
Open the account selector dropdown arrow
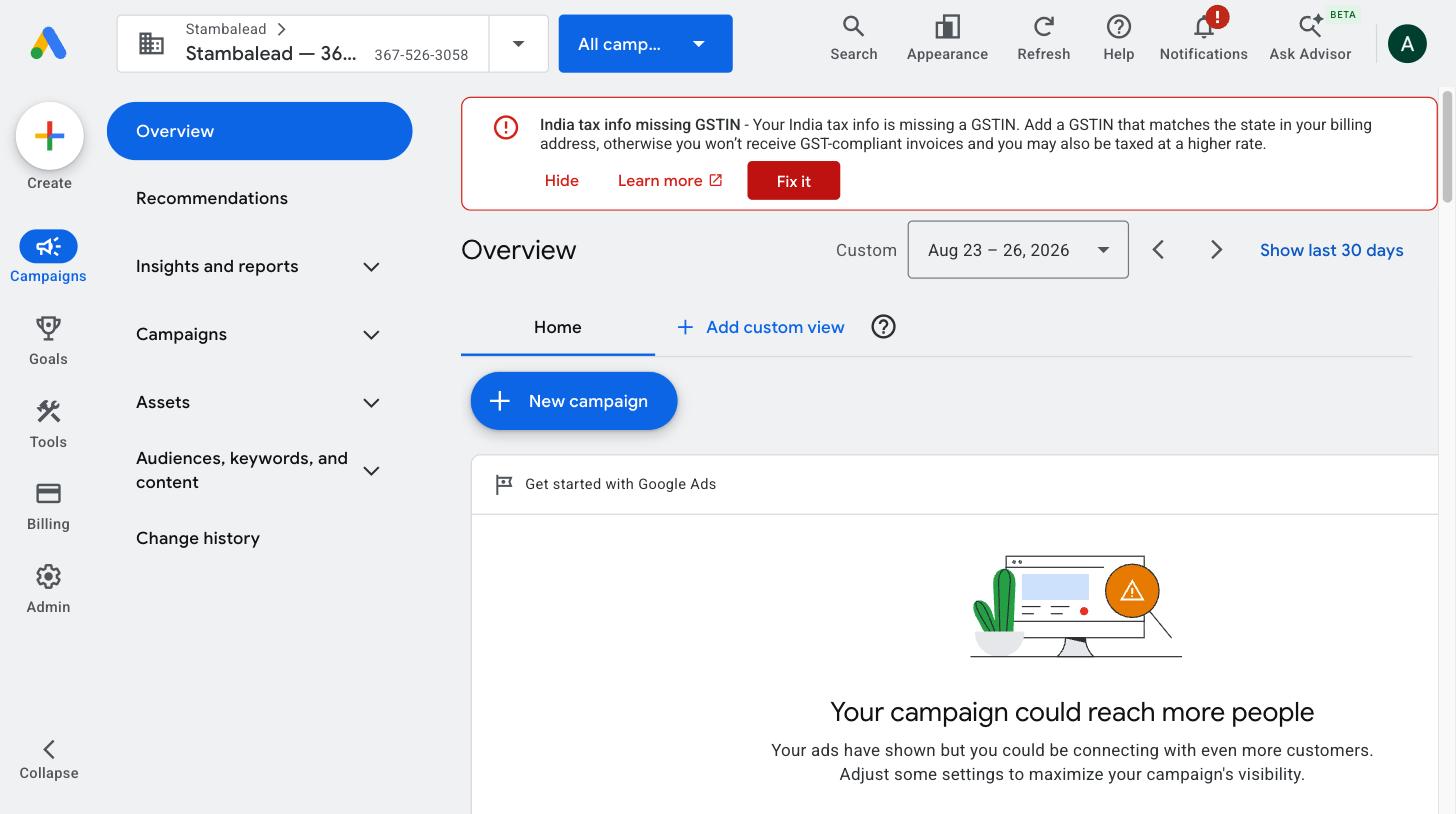pos(518,44)
